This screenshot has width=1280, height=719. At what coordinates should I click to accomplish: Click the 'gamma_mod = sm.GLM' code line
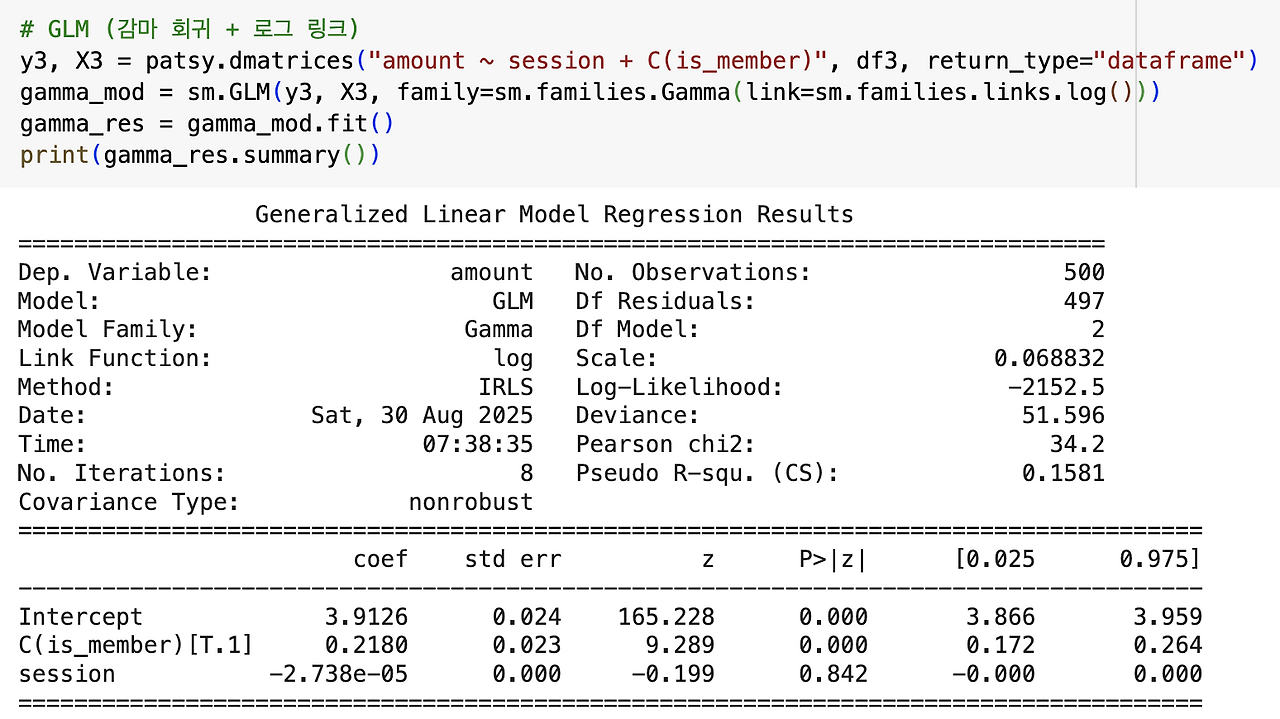[590, 93]
